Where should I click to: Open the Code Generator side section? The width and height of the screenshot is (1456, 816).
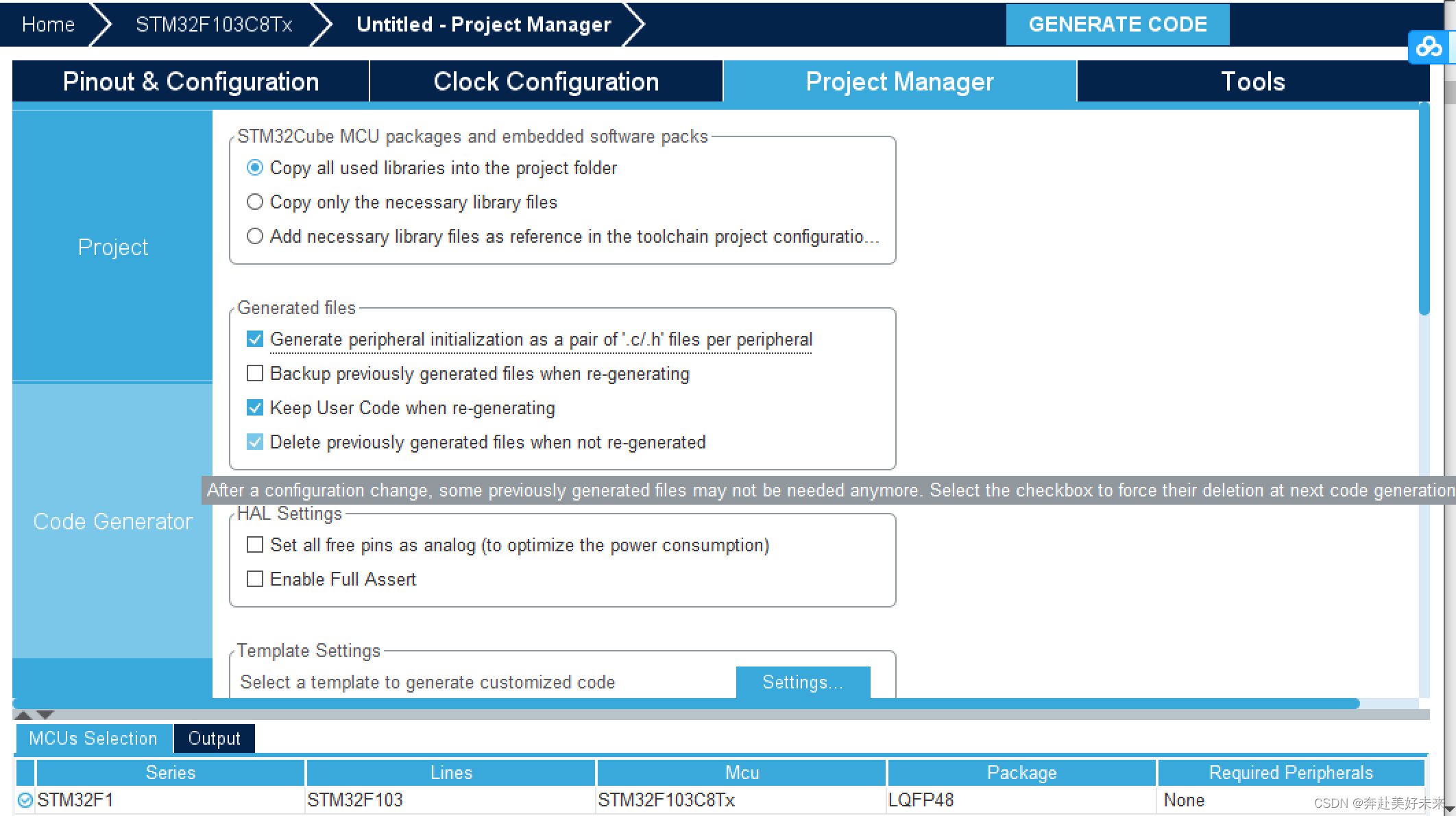(x=112, y=521)
